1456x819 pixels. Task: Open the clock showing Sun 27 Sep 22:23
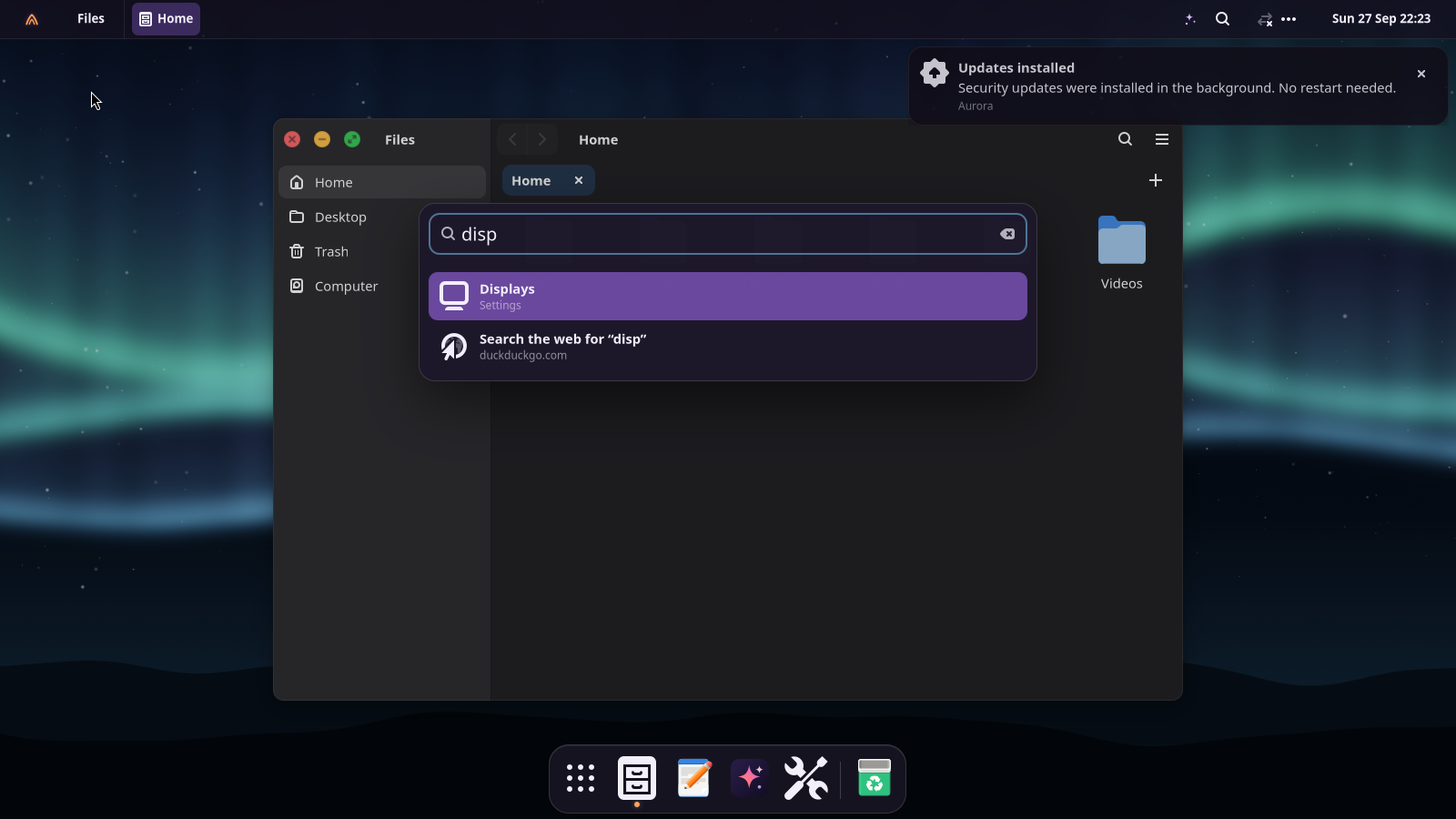tap(1380, 19)
